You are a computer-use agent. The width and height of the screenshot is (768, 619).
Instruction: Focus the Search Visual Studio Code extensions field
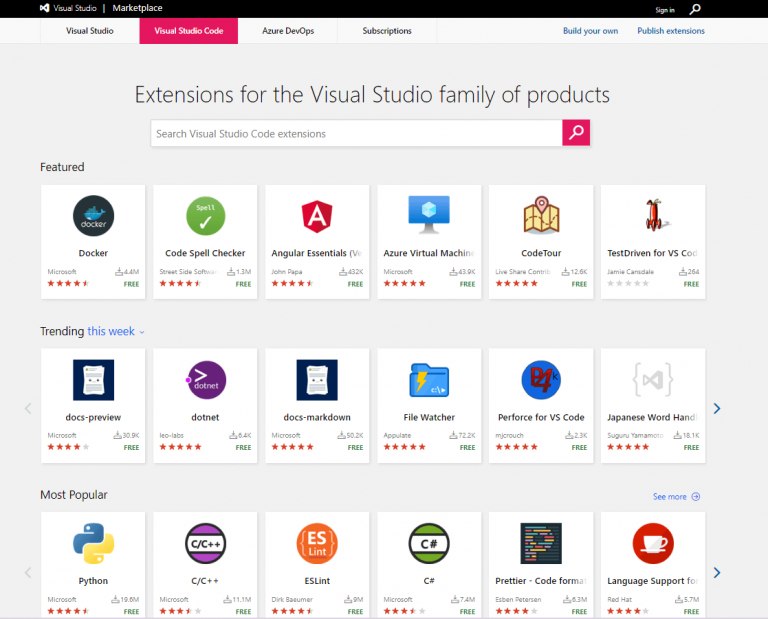[x=357, y=133]
